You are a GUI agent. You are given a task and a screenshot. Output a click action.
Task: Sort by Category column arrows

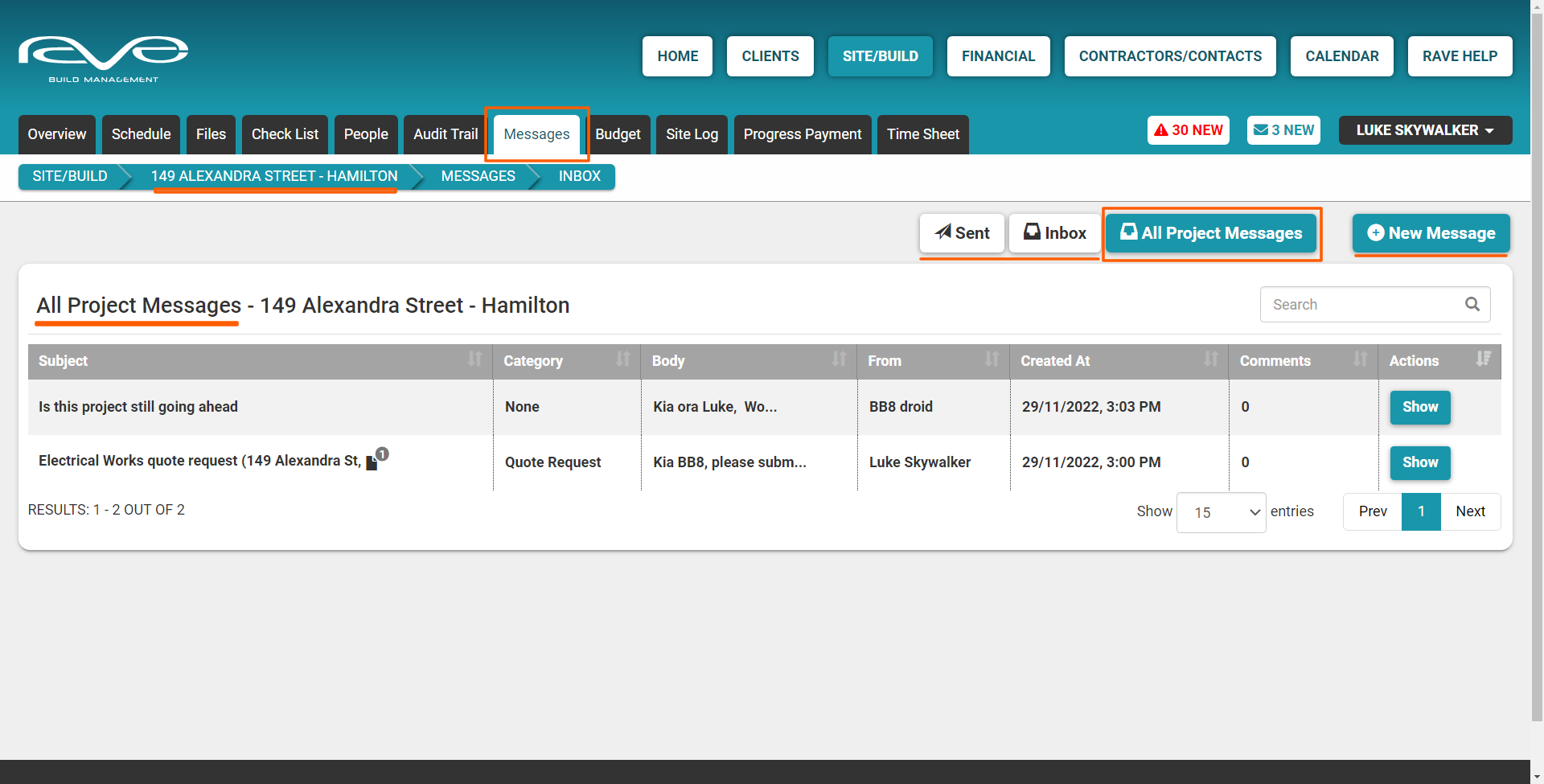[x=623, y=359]
